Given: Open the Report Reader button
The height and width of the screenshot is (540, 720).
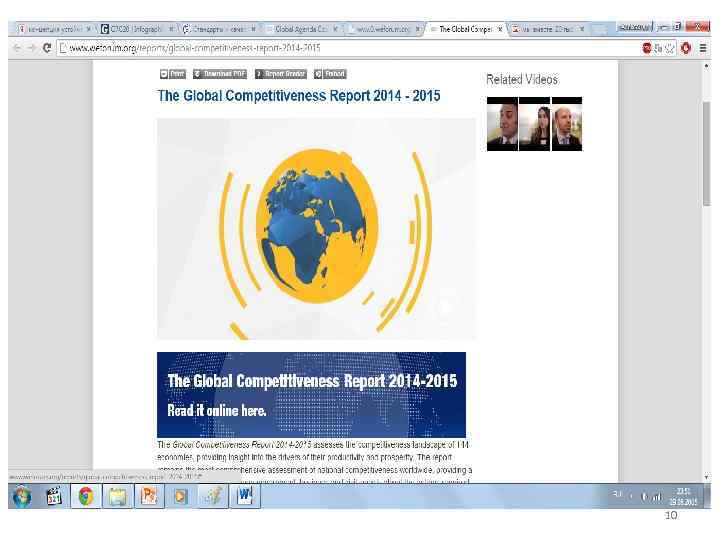Looking at the screenshot, I should tap(281, 74).
